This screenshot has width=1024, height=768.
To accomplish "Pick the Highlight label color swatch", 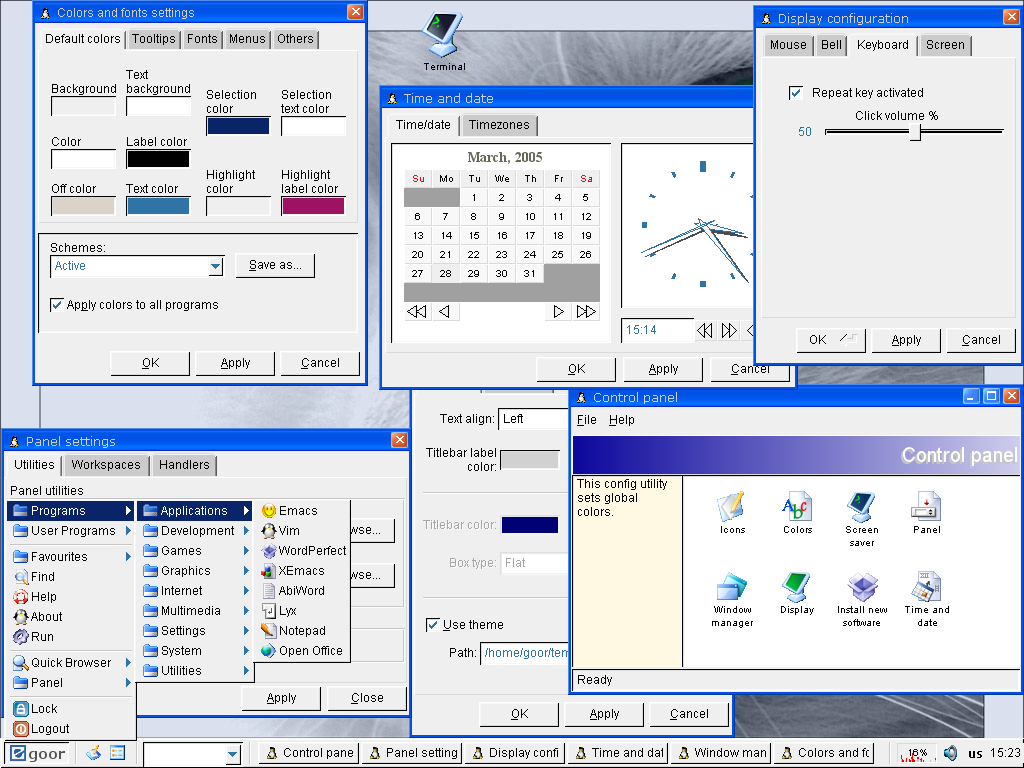I will pos(313,206).
